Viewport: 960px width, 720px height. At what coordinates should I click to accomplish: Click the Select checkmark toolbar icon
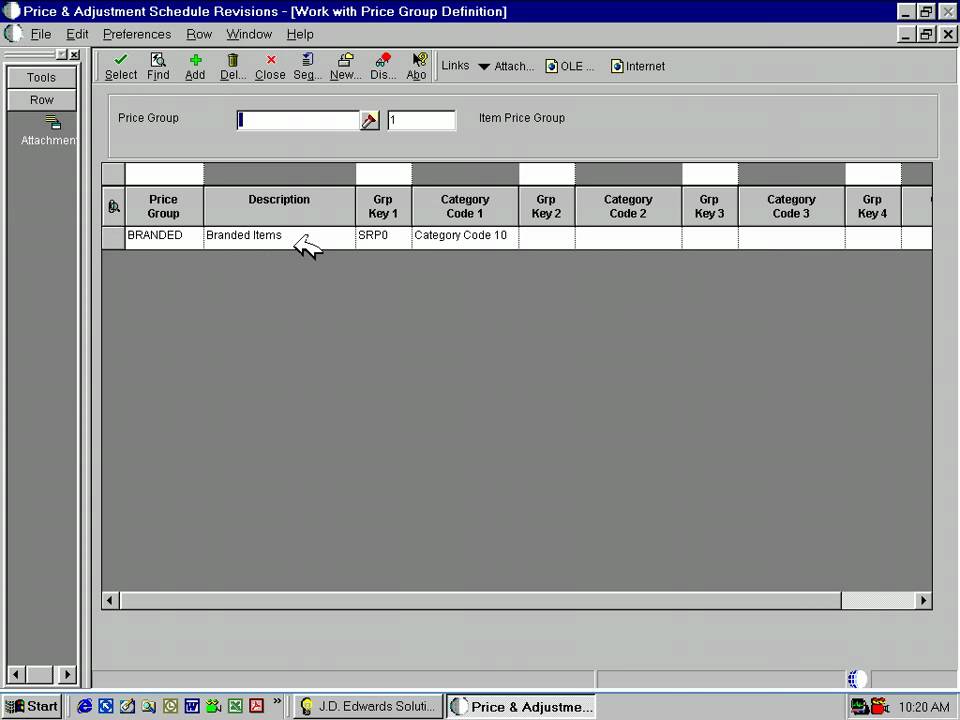[x=121, y=66]
